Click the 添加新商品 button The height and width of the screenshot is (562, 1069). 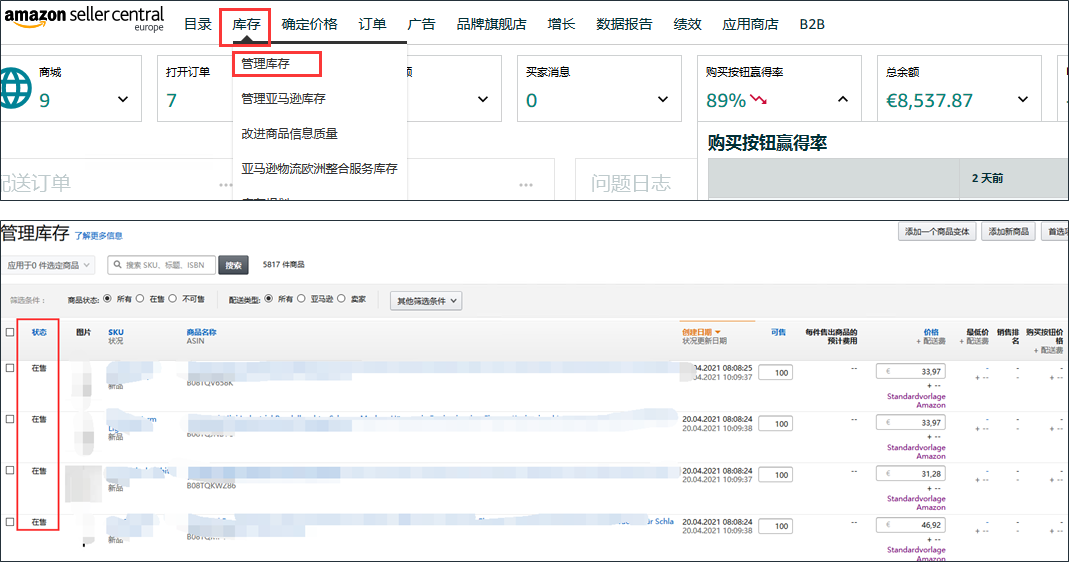[x=1007, y=232]
